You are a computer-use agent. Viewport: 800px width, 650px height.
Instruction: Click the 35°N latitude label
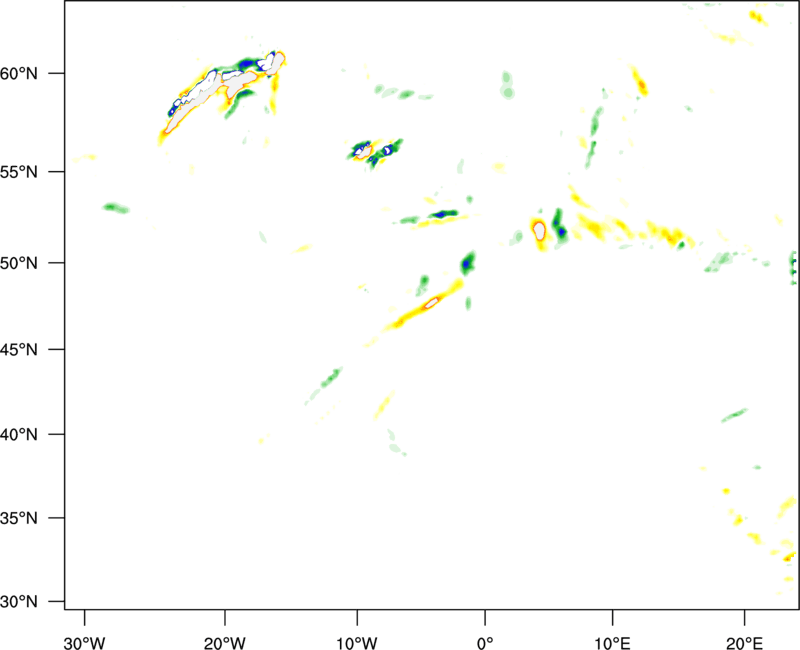click(19, 518)
